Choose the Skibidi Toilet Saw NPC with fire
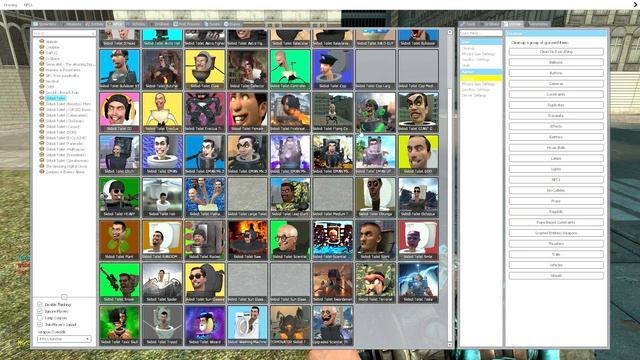The height and width of the screenshot is (360, 640). [x=248, y=240]
